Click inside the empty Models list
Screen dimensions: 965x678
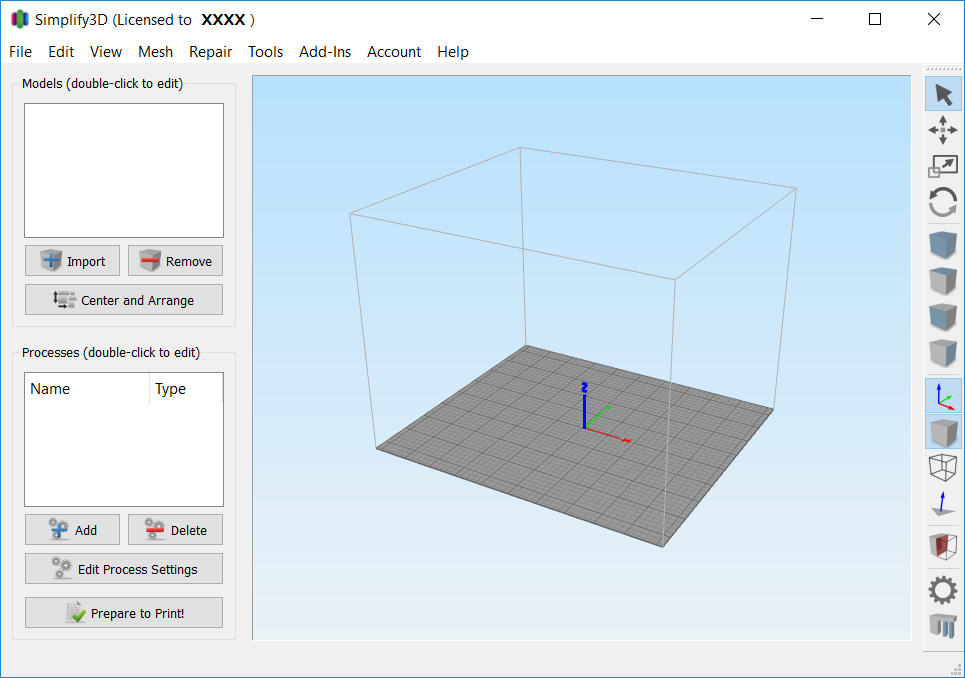click(x=123, y=170)
